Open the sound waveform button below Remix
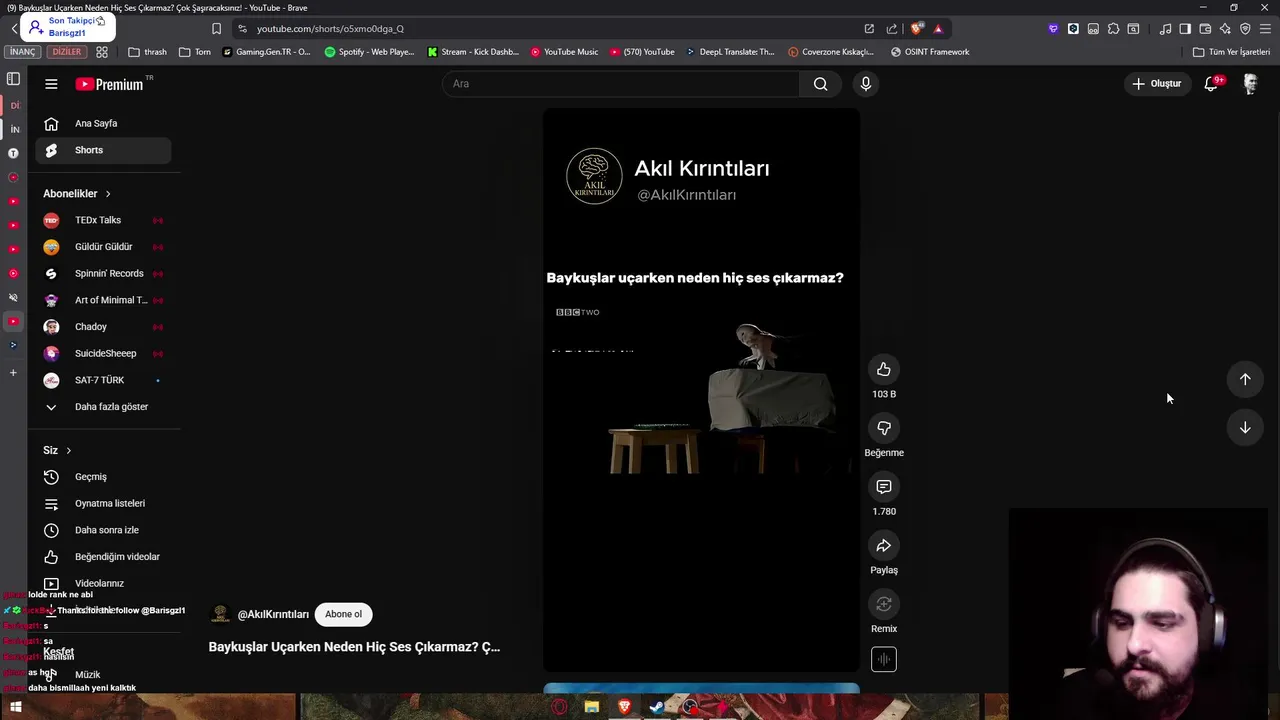Screen dimensions: 1280x720 tap(884, 659)
